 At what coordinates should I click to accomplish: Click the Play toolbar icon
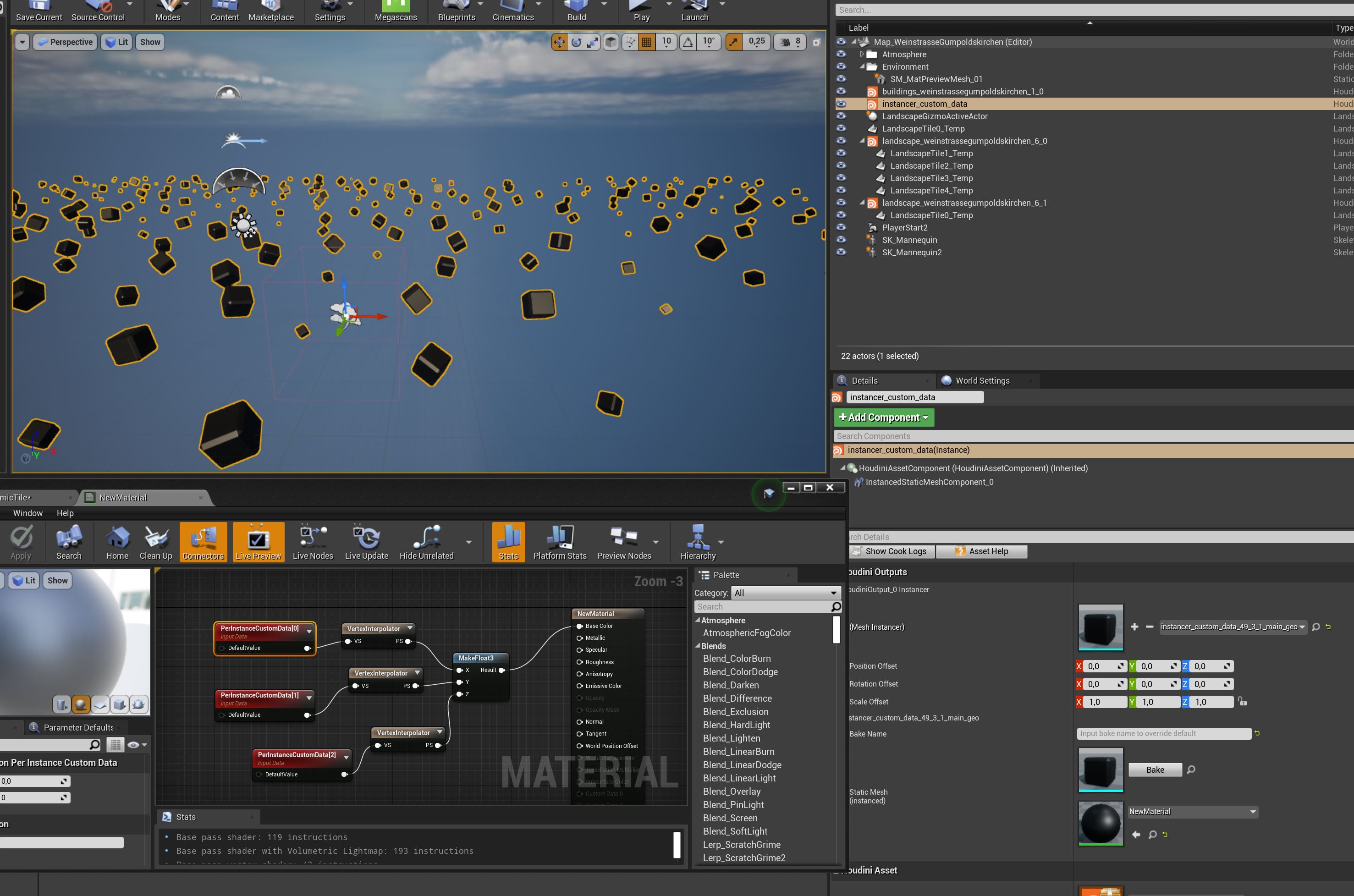(x=641, y=10)
